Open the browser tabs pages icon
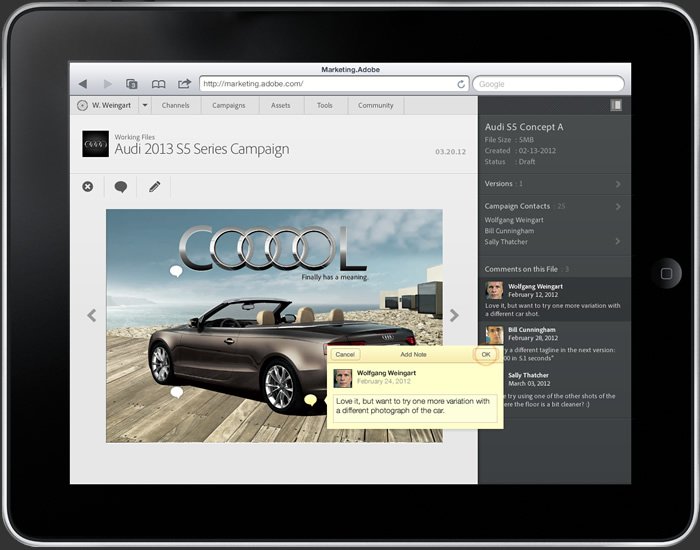 131,83
